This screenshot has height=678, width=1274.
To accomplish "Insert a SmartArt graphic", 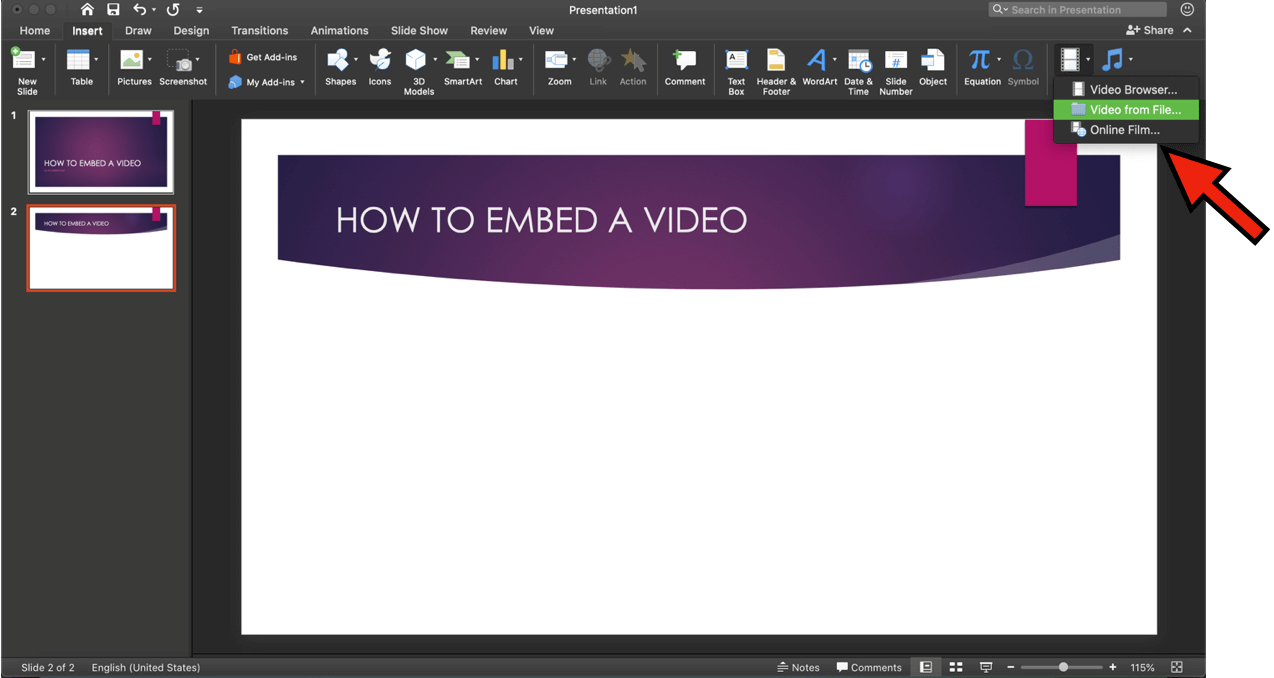I will [x=462, y=67].
